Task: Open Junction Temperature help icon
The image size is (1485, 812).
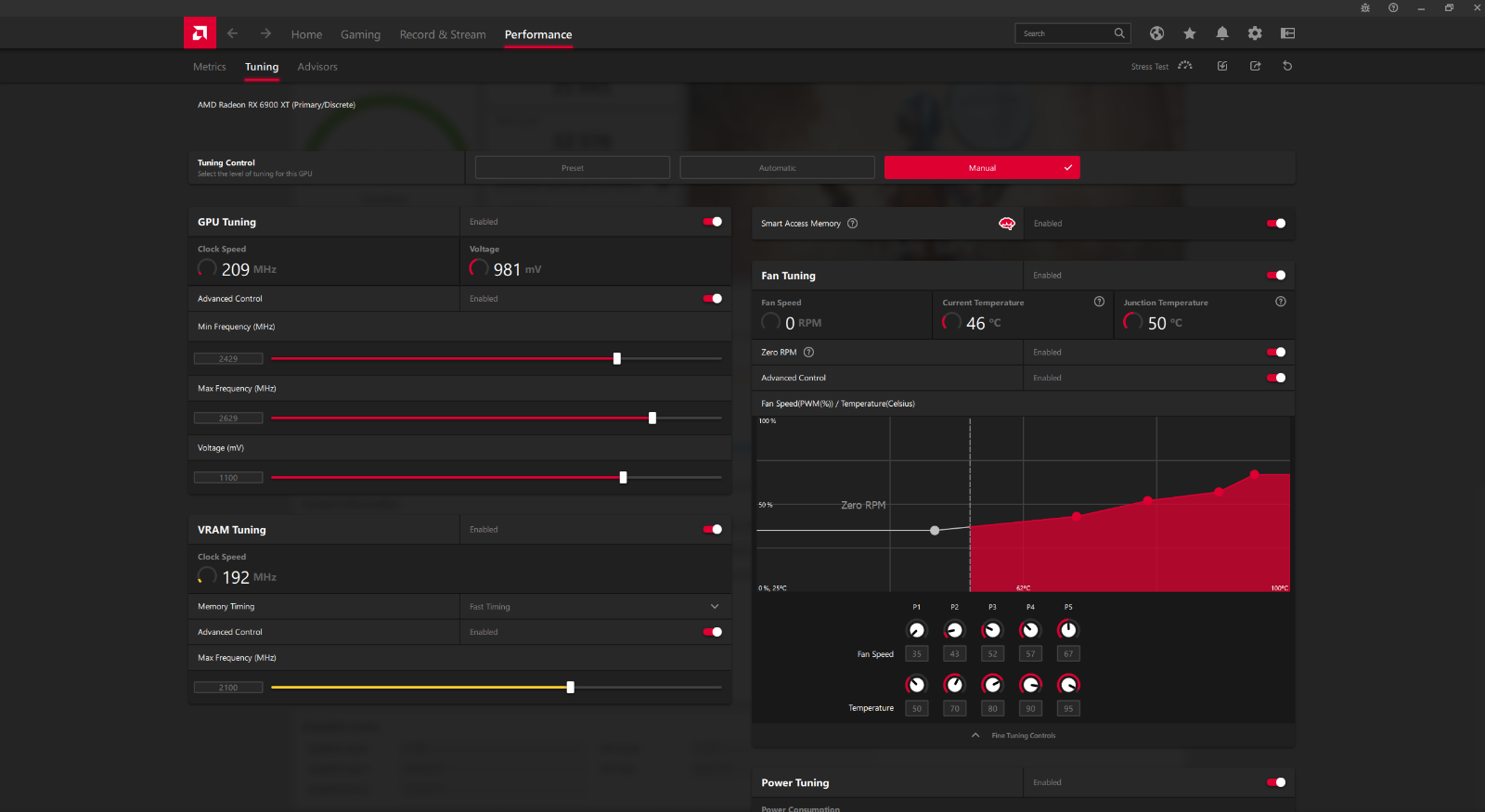Action: (1281, 302)
